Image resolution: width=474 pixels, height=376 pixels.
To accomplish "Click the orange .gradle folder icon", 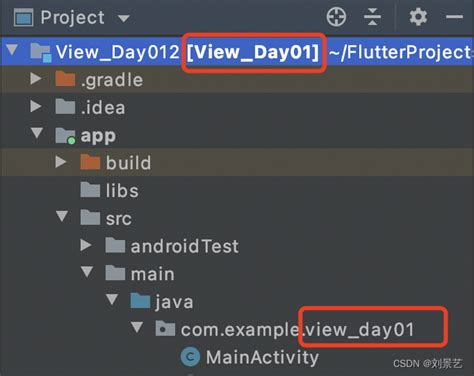I will coord(65,79).
